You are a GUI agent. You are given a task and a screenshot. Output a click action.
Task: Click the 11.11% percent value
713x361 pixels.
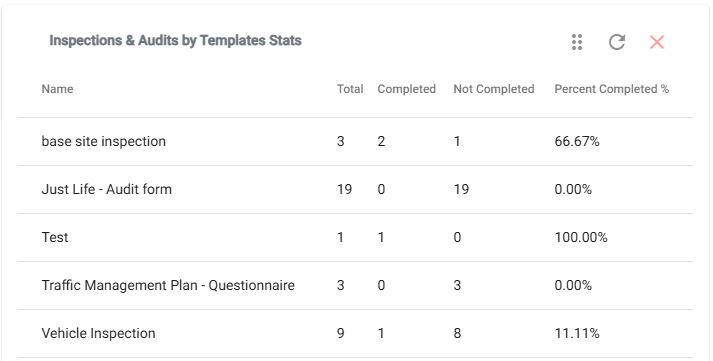click(577, 333)
